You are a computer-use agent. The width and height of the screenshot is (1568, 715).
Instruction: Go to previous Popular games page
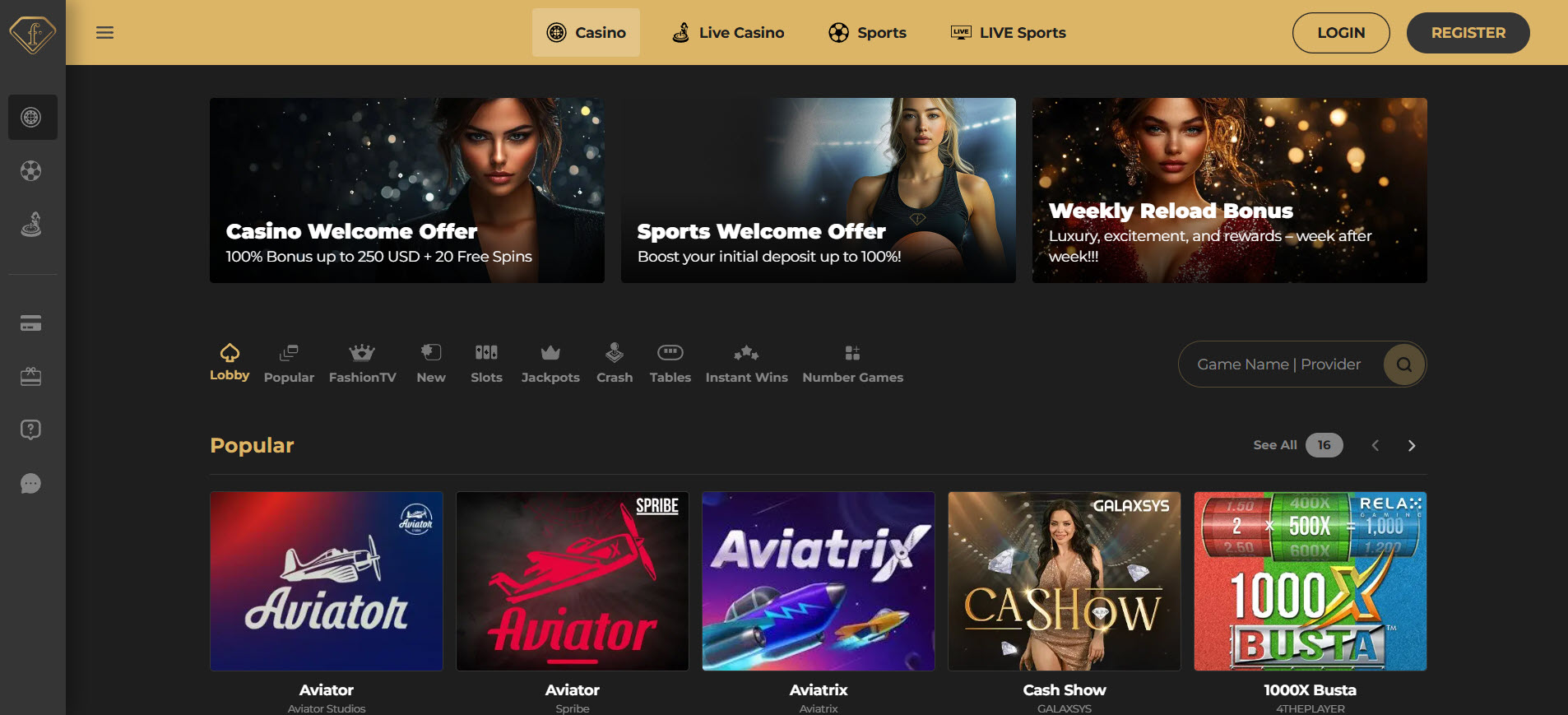[1375, 445]
